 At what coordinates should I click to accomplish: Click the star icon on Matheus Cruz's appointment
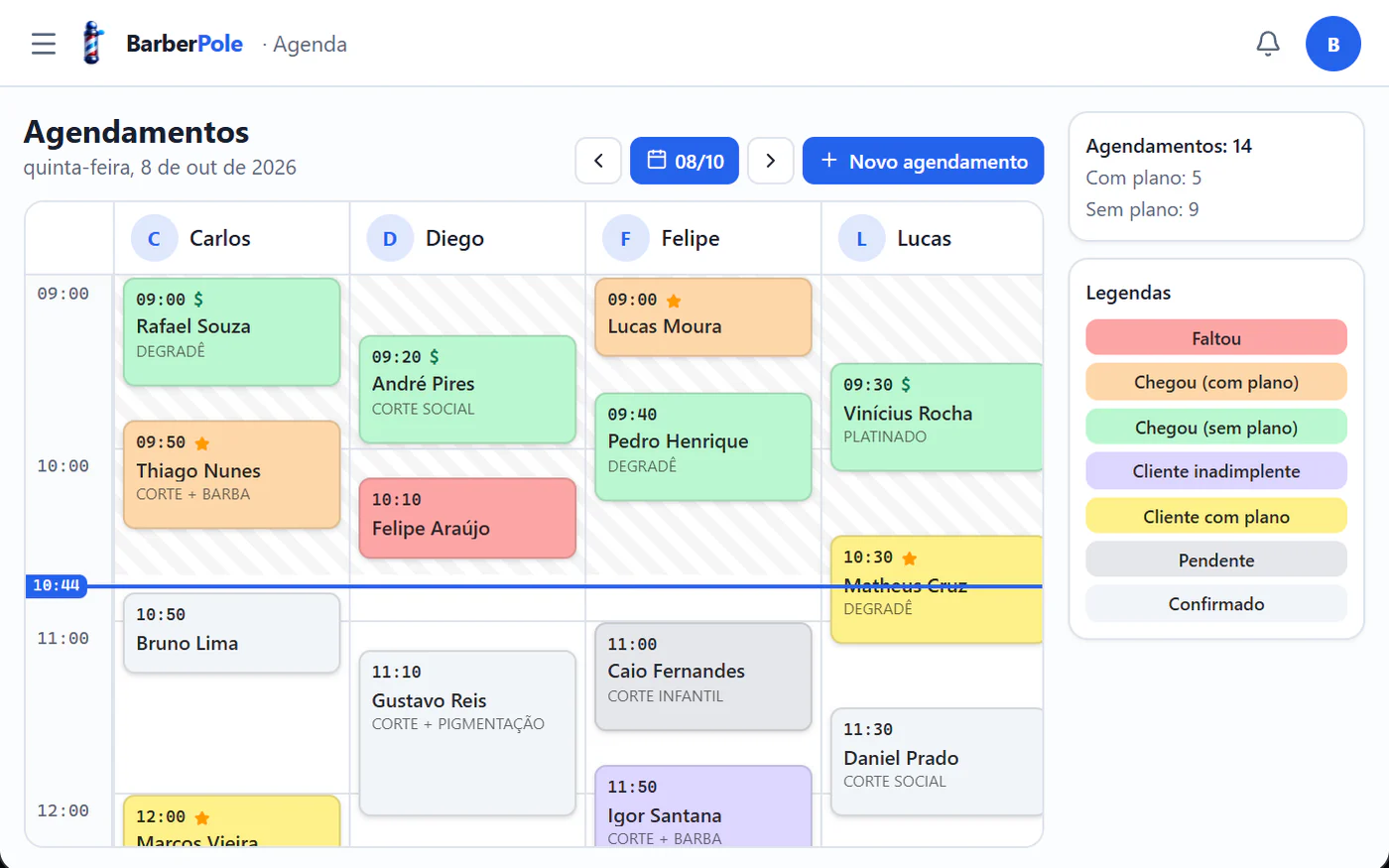[x=910, y=558]
